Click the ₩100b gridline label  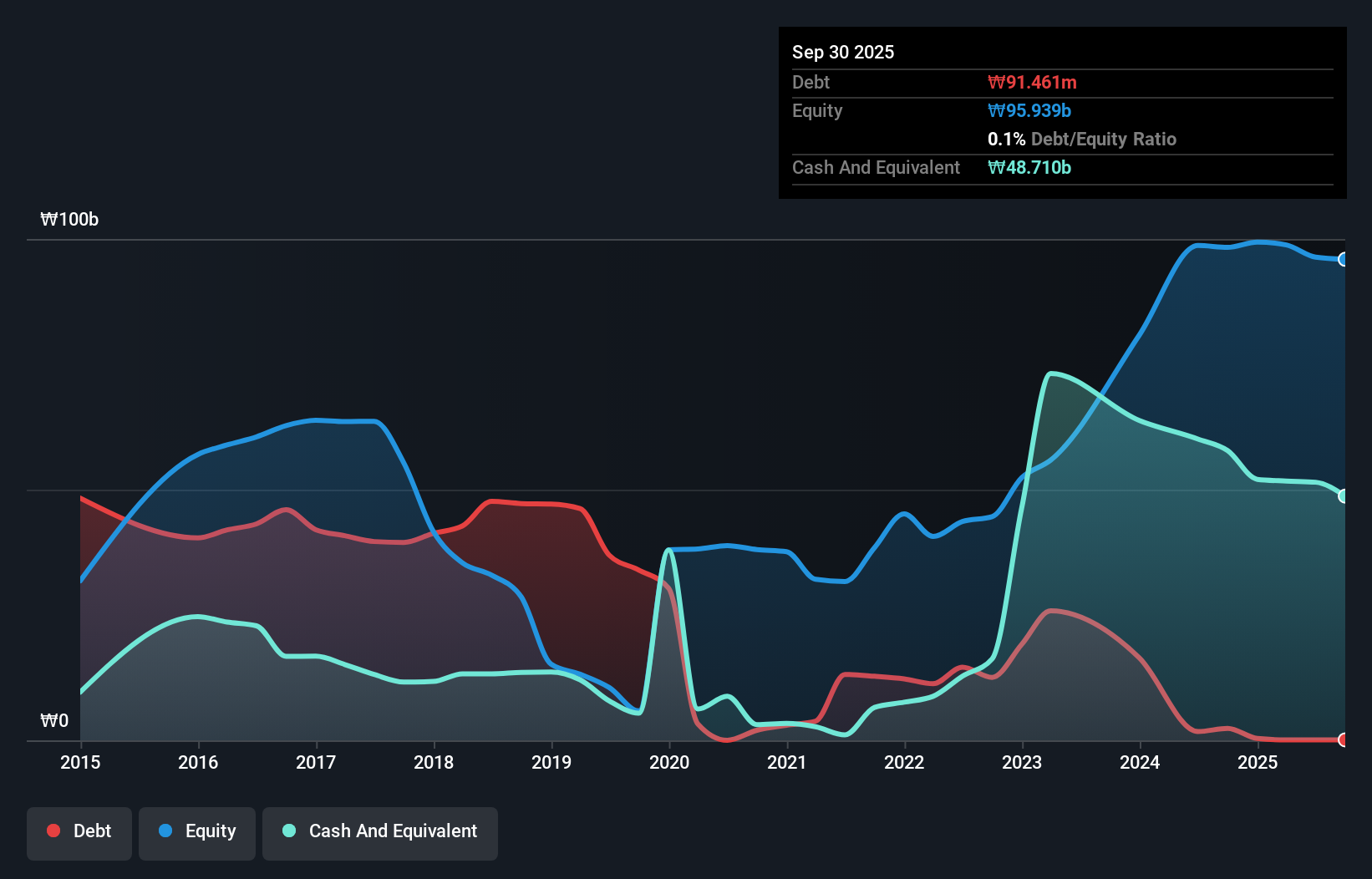point(69,220)
